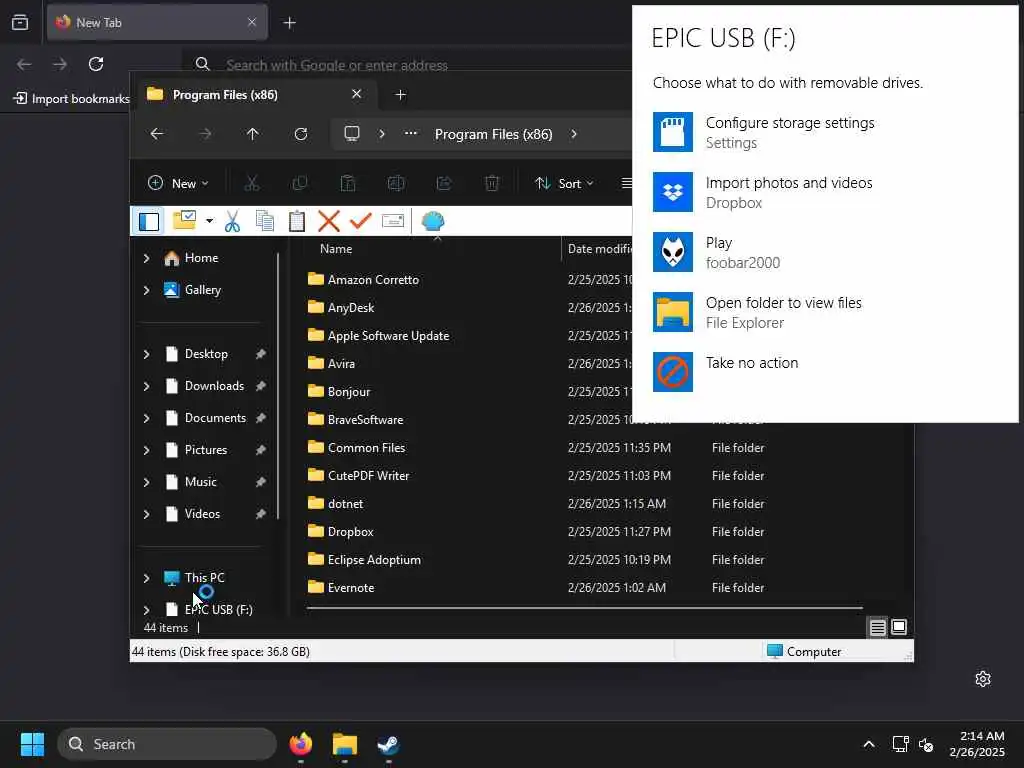Screen dimensions: 1024x768
Task: Open Firefox customize gear icon
Action: 983,679
